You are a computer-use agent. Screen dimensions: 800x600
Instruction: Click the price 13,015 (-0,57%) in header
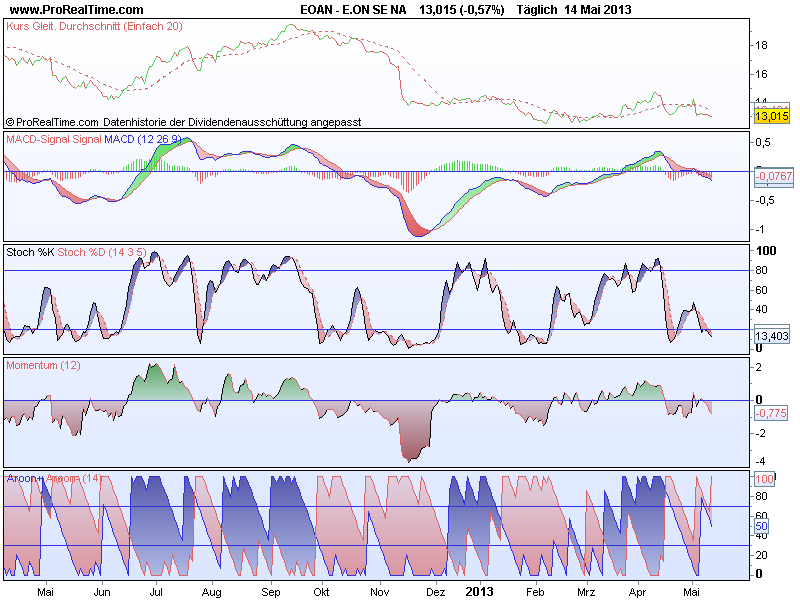pos(462,10)
